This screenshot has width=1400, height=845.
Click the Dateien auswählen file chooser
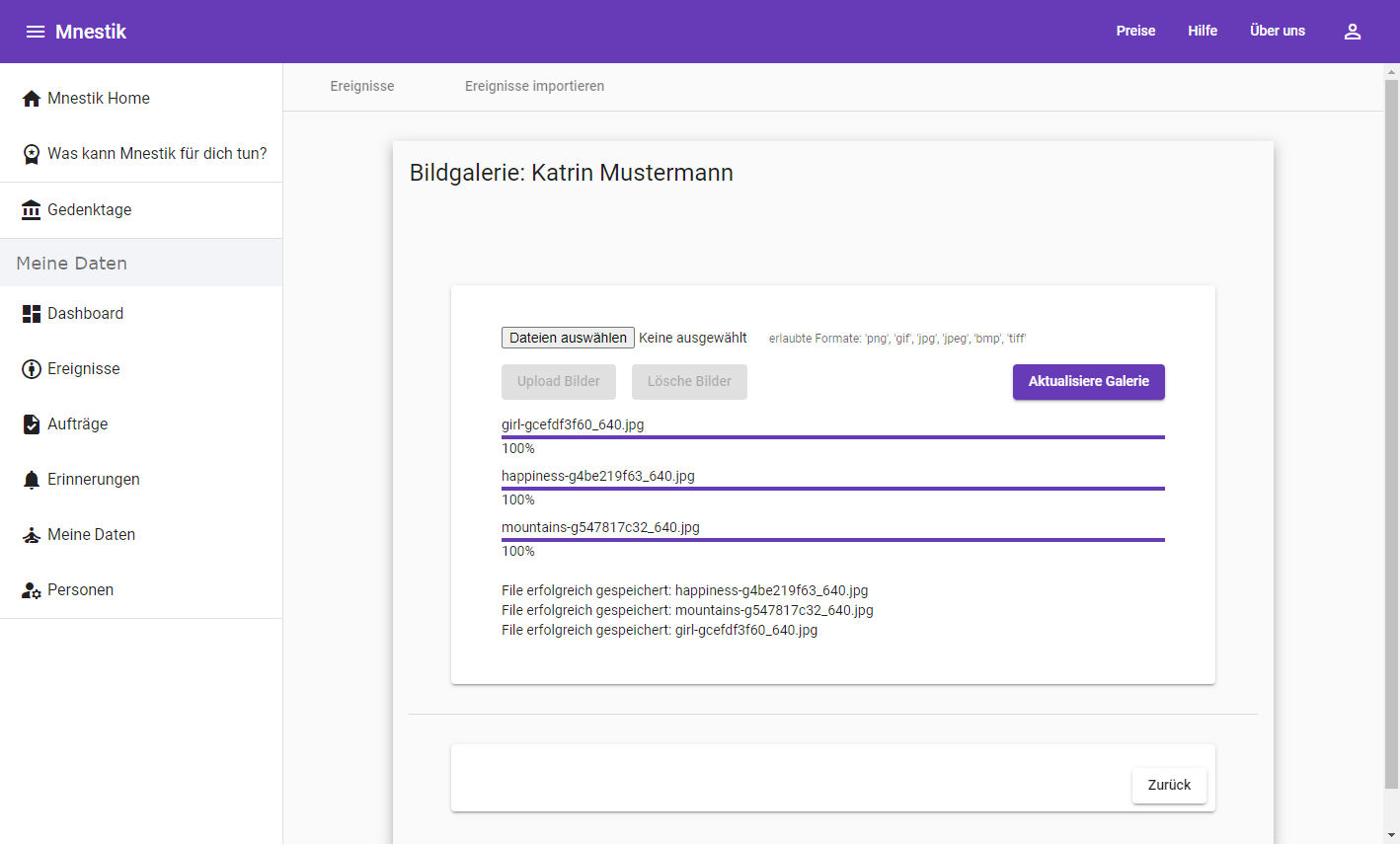coord(568,338)
